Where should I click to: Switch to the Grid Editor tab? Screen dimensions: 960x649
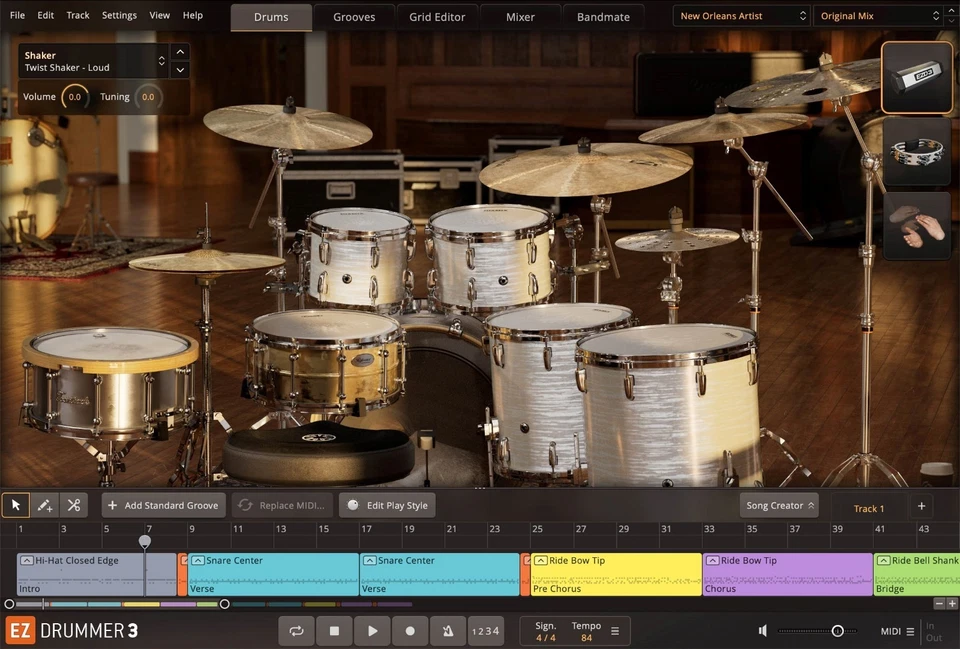click(437, 16)
